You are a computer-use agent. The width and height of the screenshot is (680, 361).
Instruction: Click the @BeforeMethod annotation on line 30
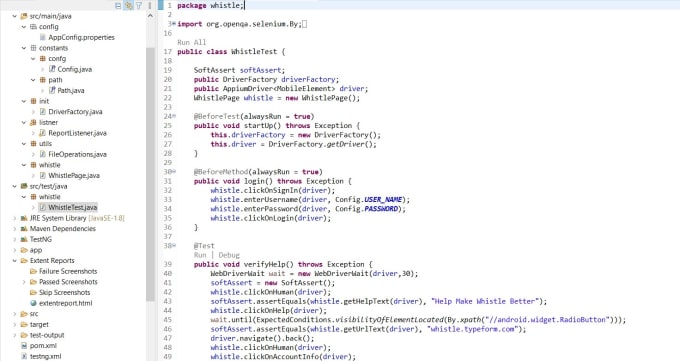[221, 172]
